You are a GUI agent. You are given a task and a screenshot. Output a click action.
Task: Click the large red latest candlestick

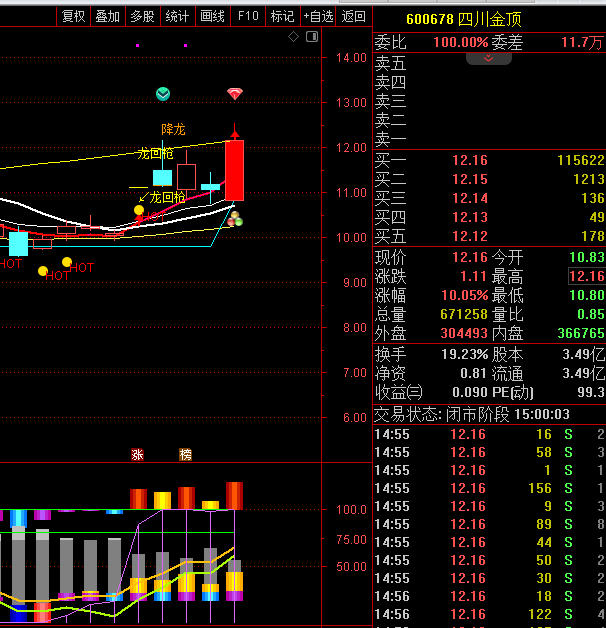tap(235, 170)
